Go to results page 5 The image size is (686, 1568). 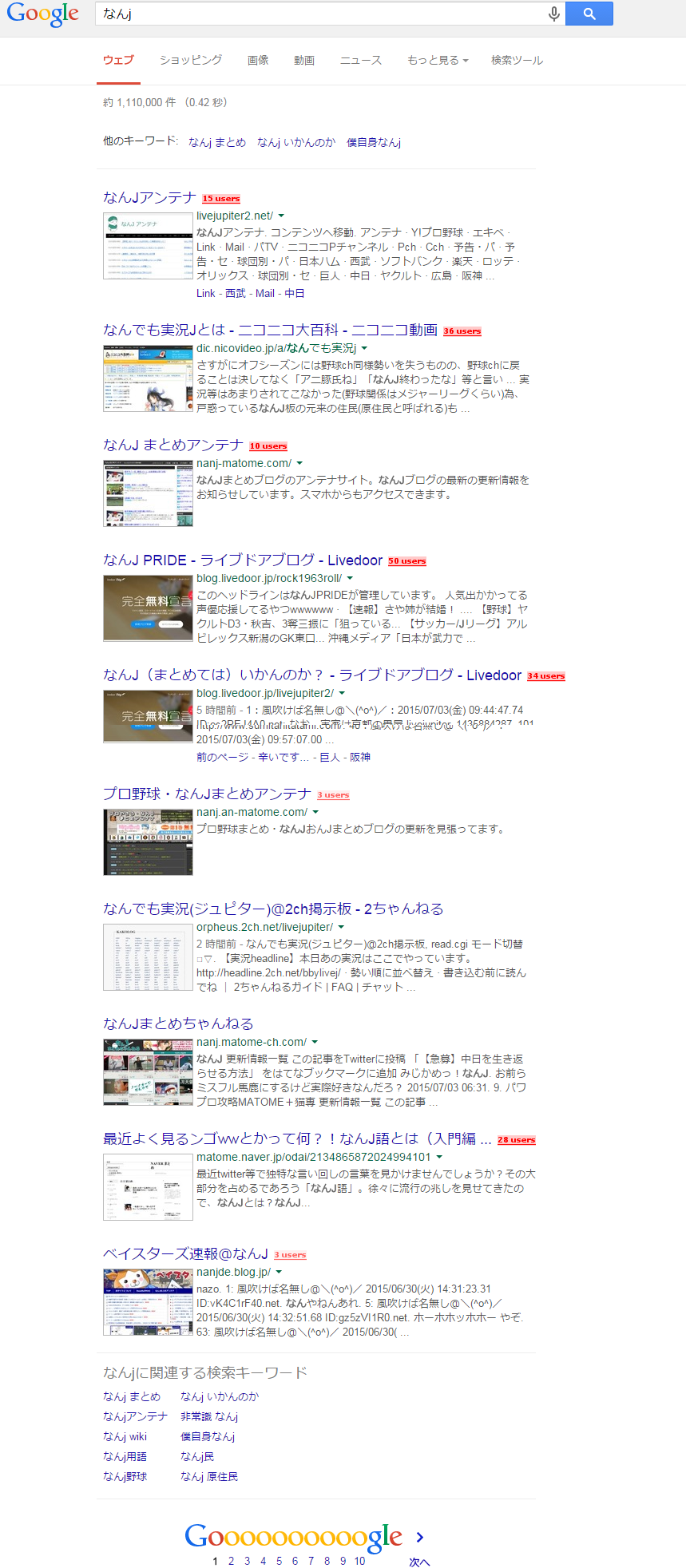pos(279,1561)
